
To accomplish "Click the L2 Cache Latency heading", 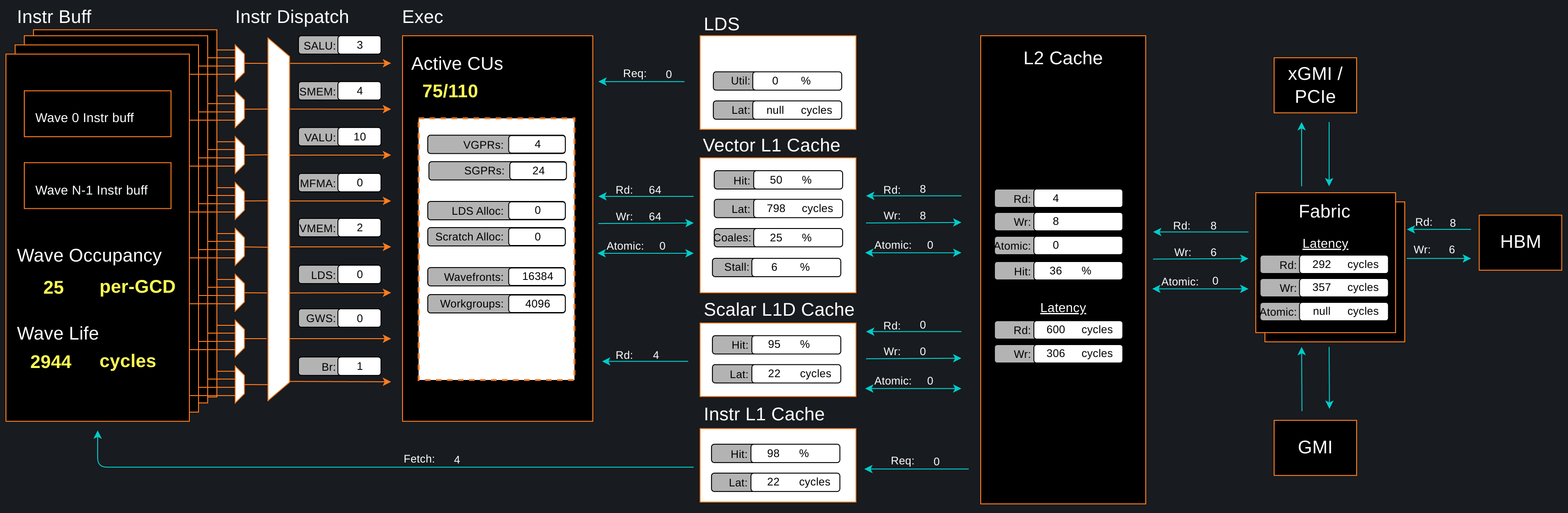I will coord(1062,308).
